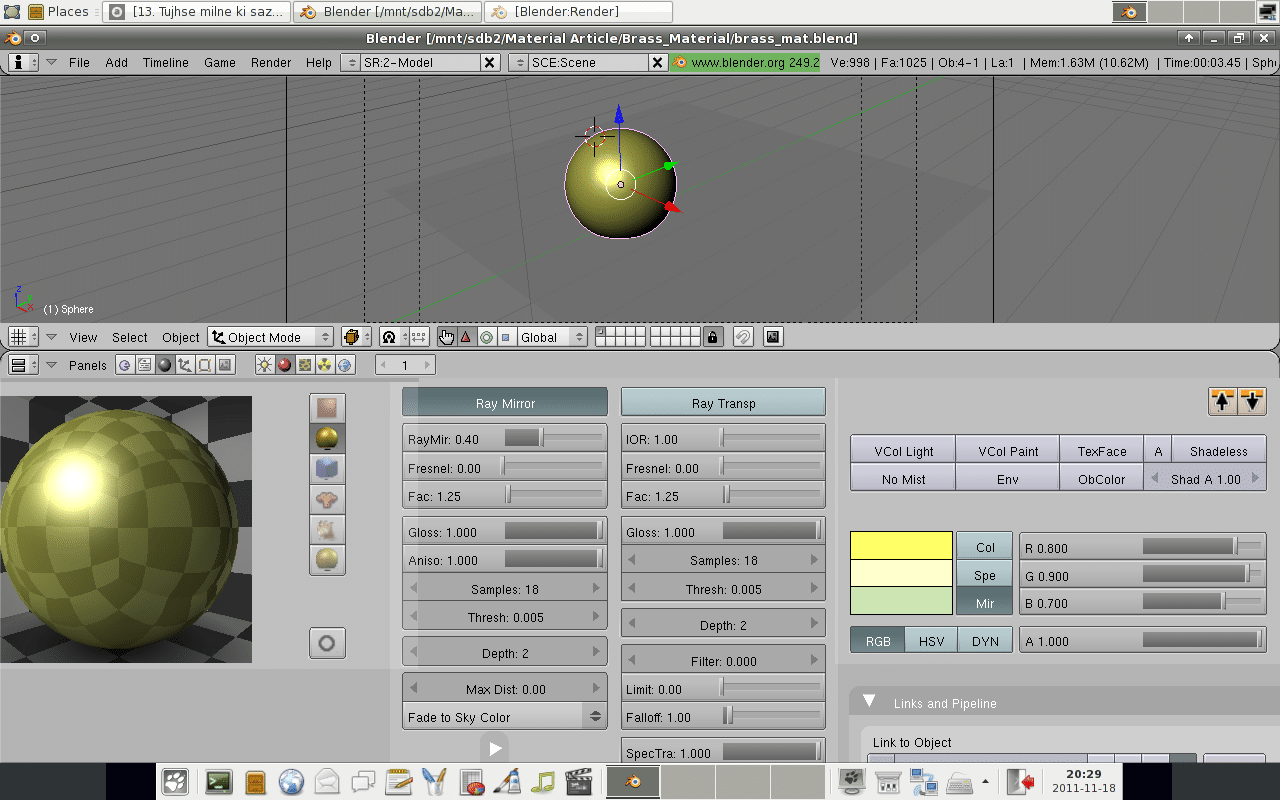Click the lamp buttons icon
1280x800 pixels.
(x=265, y=365)
